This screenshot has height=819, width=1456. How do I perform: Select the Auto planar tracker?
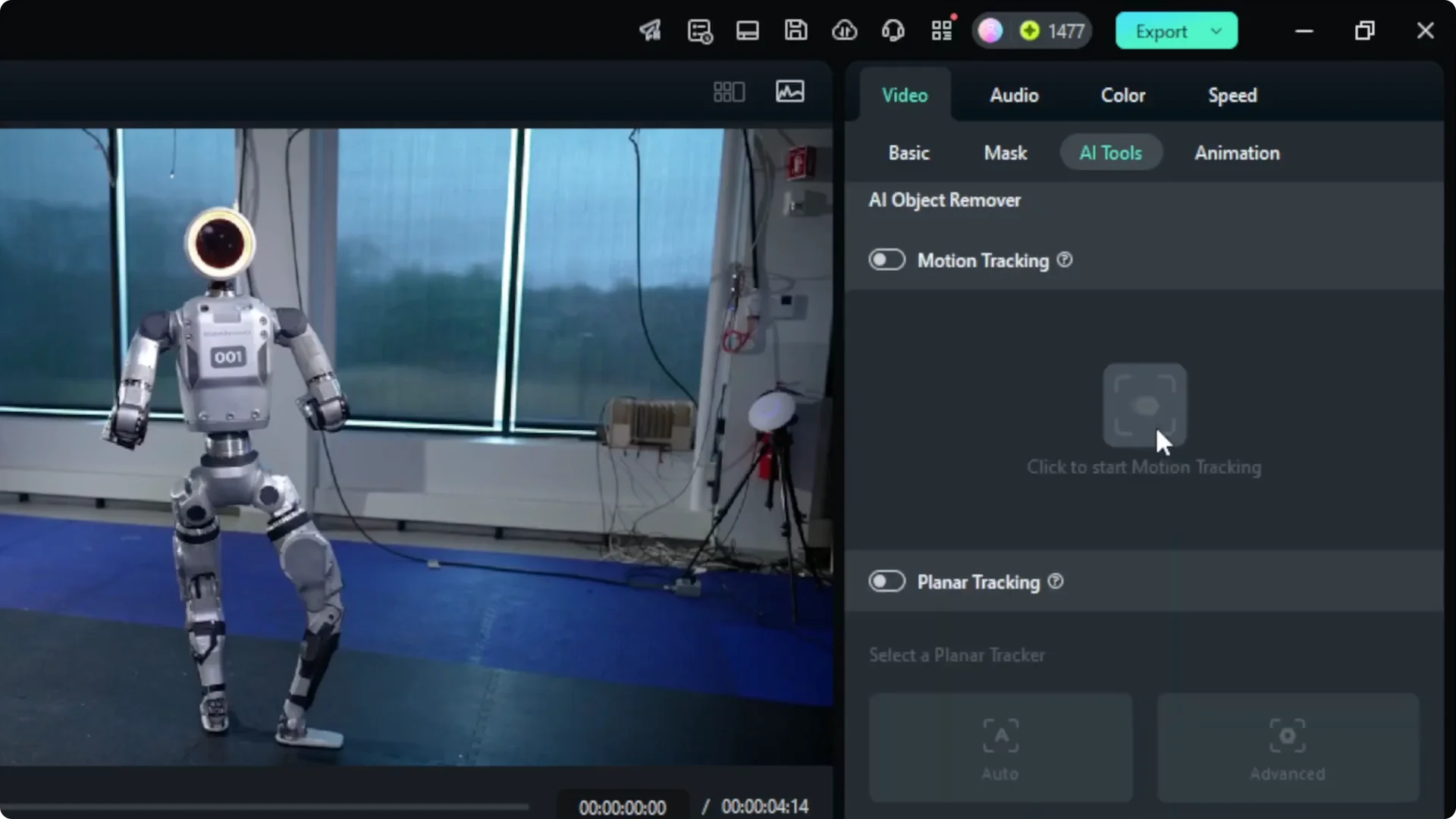click(x=999, y=748)
